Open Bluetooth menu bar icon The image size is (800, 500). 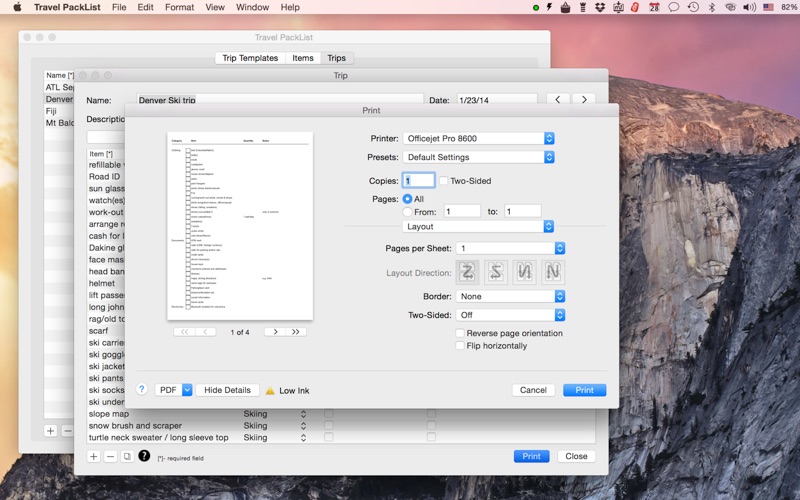[712, 7]
